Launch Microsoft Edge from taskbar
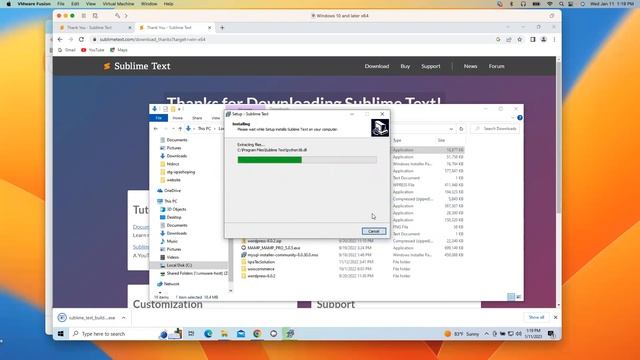The height and width of the screenshot is (360, 640). click(x=208, y=333)
